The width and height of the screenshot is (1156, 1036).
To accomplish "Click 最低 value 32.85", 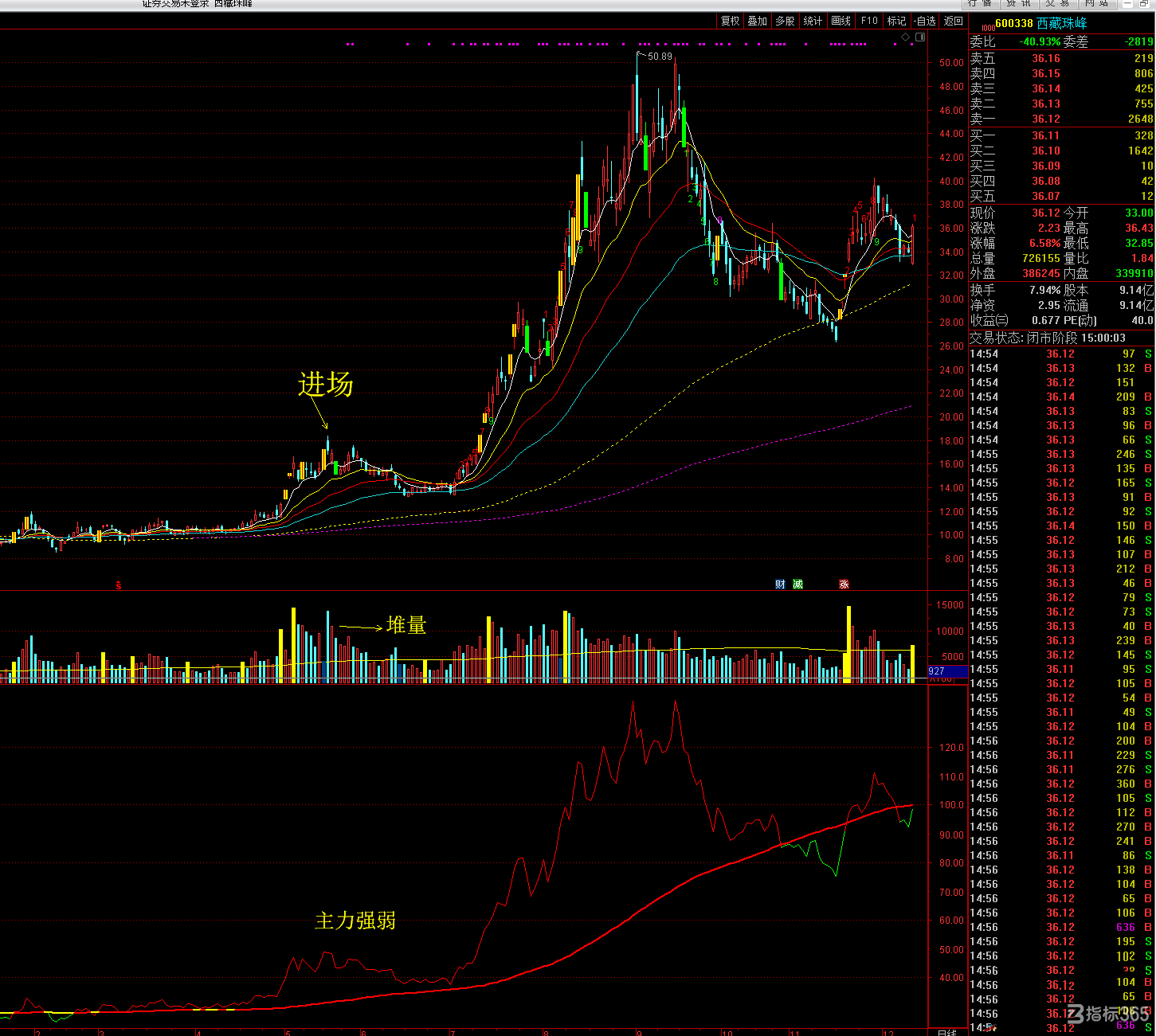I will (x=1139, y=243).
